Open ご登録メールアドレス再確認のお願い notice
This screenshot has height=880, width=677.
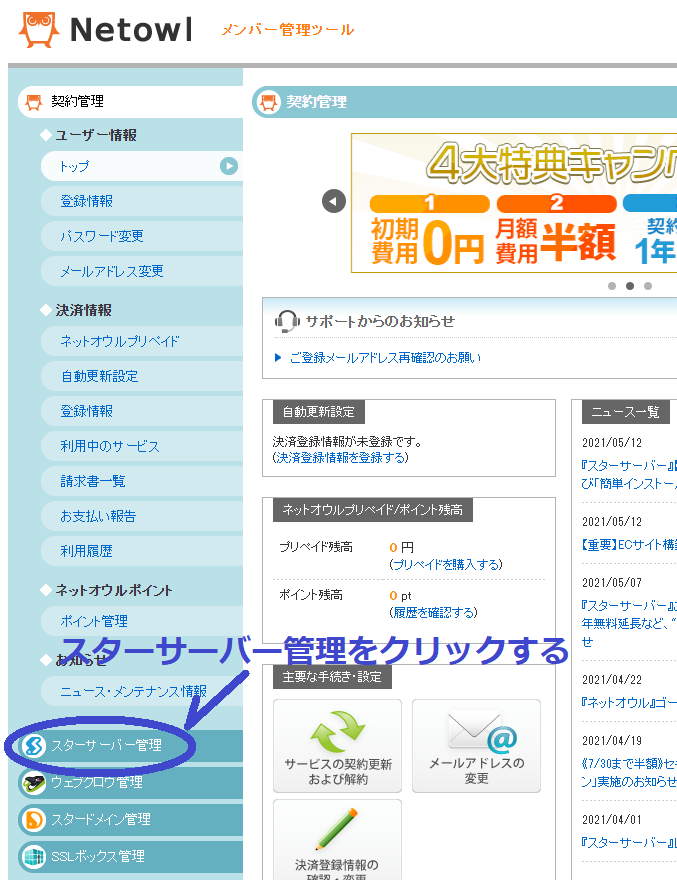385,358
